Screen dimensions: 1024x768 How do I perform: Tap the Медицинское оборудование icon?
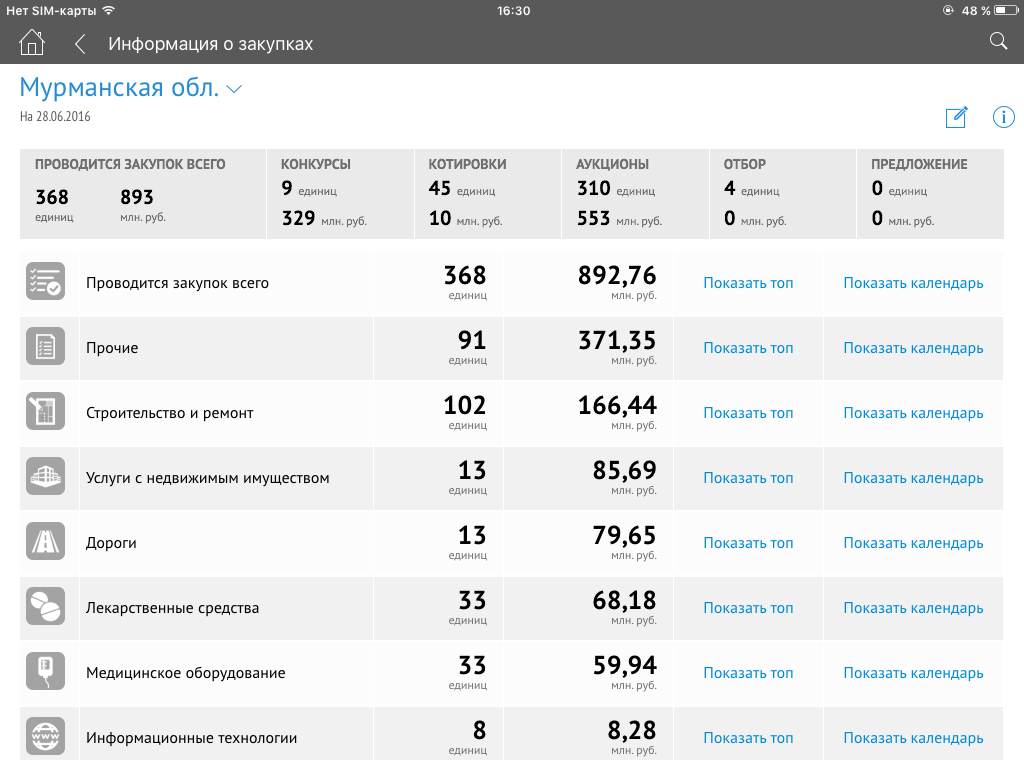point(45,673)
